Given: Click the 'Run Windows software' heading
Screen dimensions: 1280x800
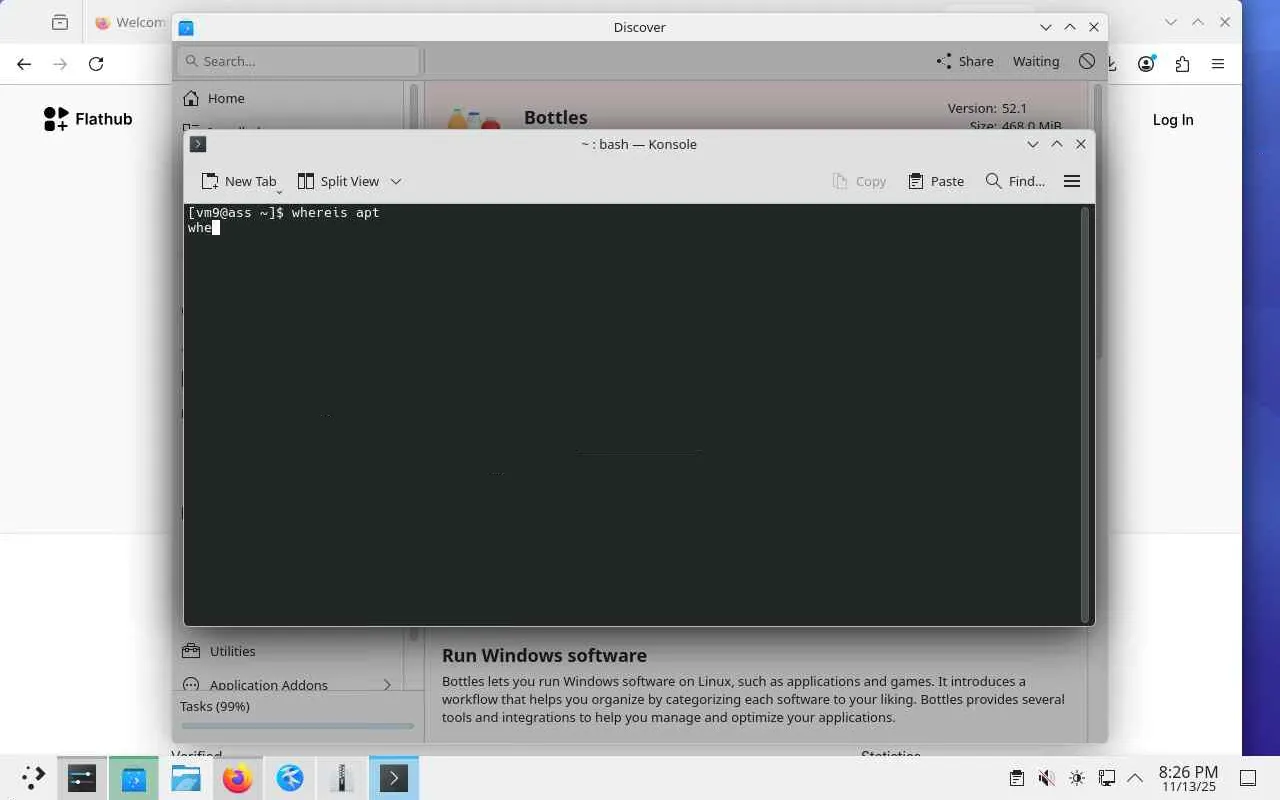Looking at the screenshot, I should tap(544, 655).
